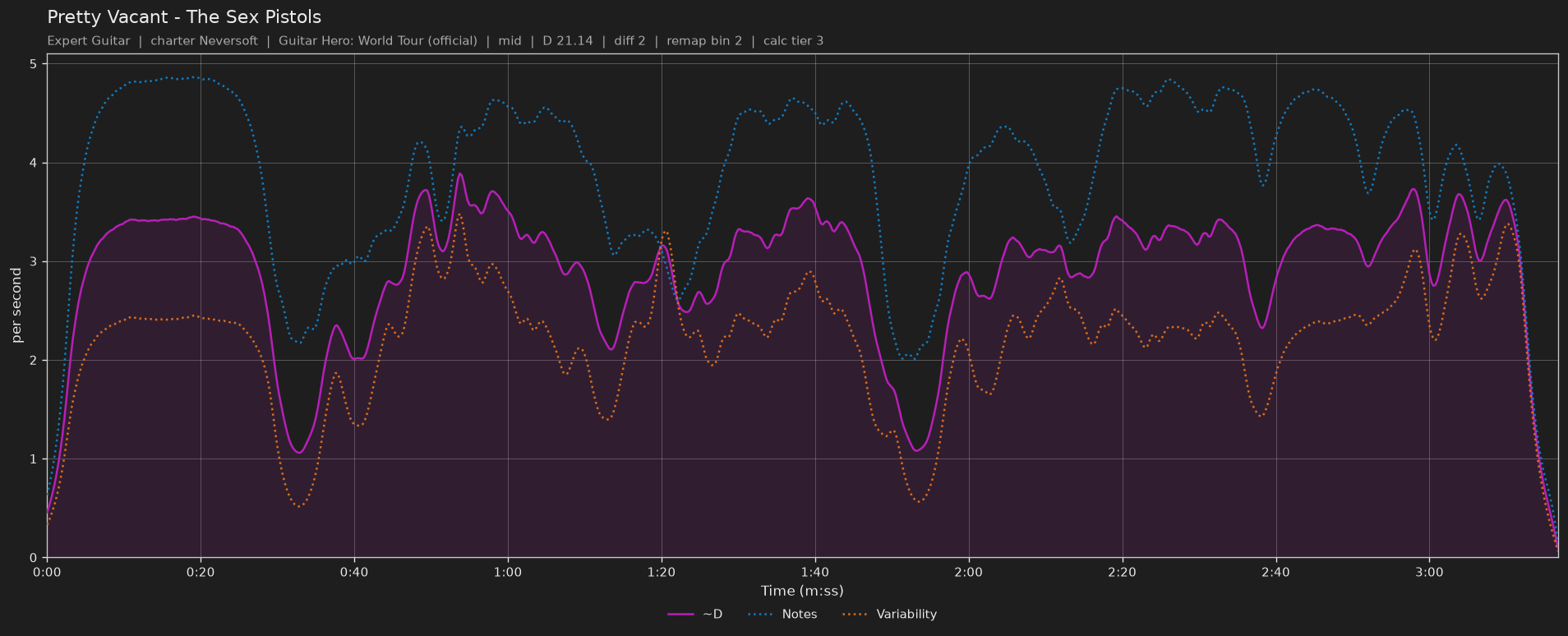Screen dimensions: 1568x636
Task: Click the chart title 'Pretty Vacant - The Sex Pistols'
Action: coord(184,17)
